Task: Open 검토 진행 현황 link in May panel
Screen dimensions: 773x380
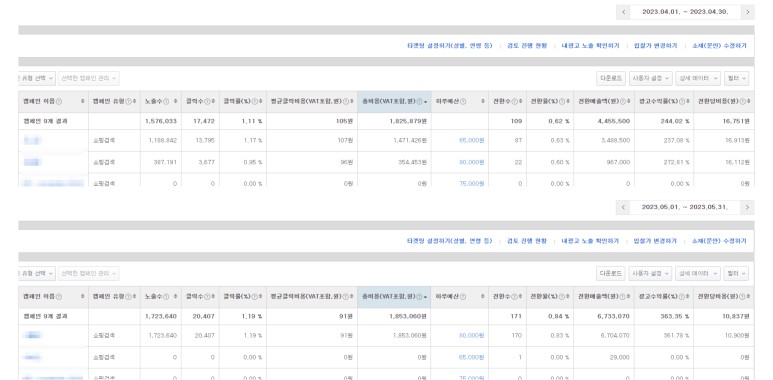Action: [x=527, y=241]
